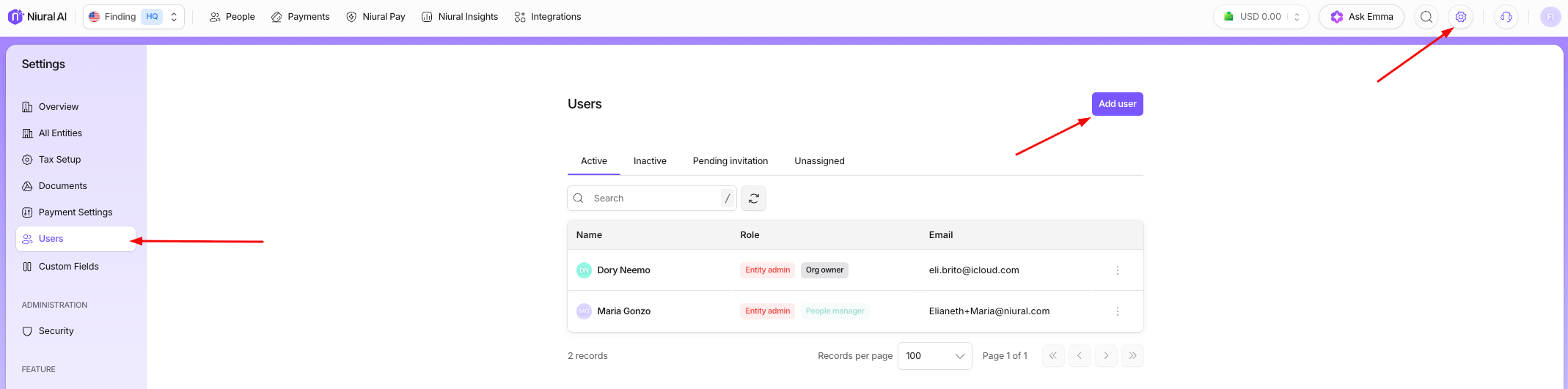The image size is (1568, 389).
Task: Open Security under Administration
Action: (x=76, y=331)
